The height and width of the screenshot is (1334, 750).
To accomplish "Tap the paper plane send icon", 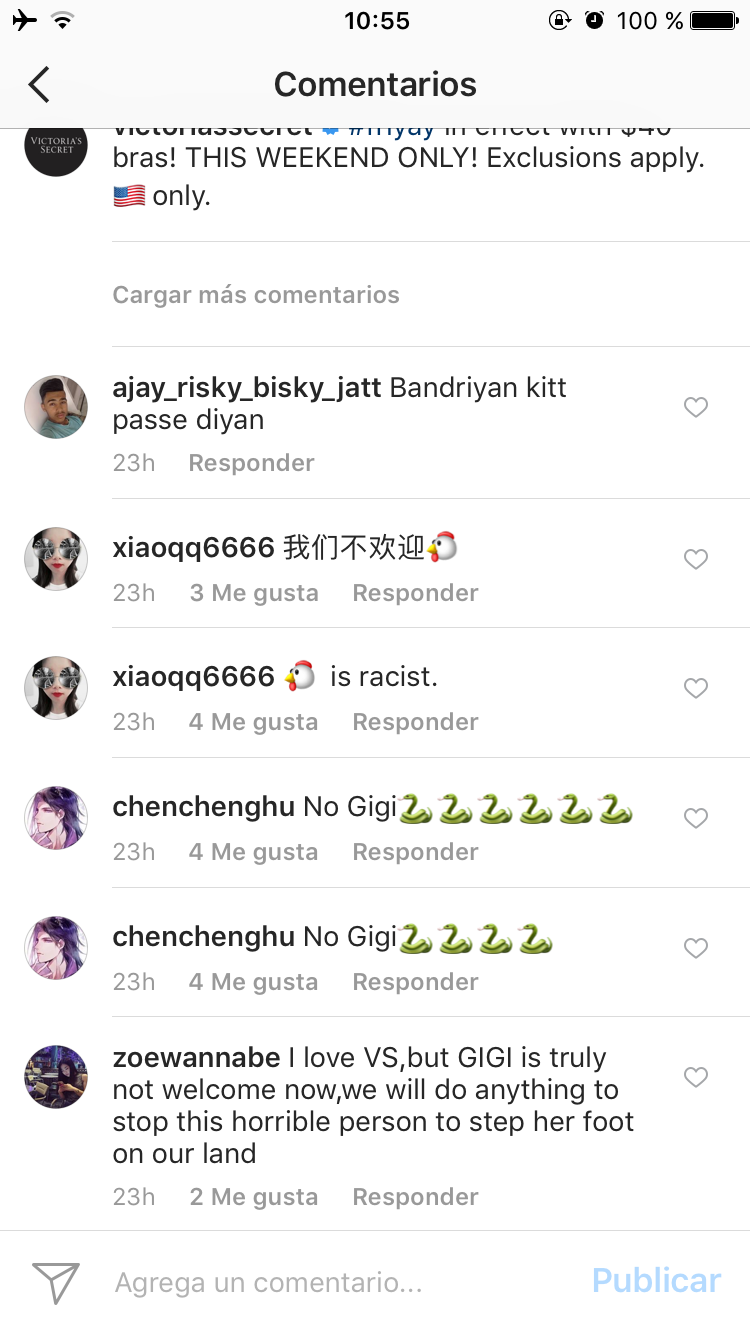I will [56, 1281].
